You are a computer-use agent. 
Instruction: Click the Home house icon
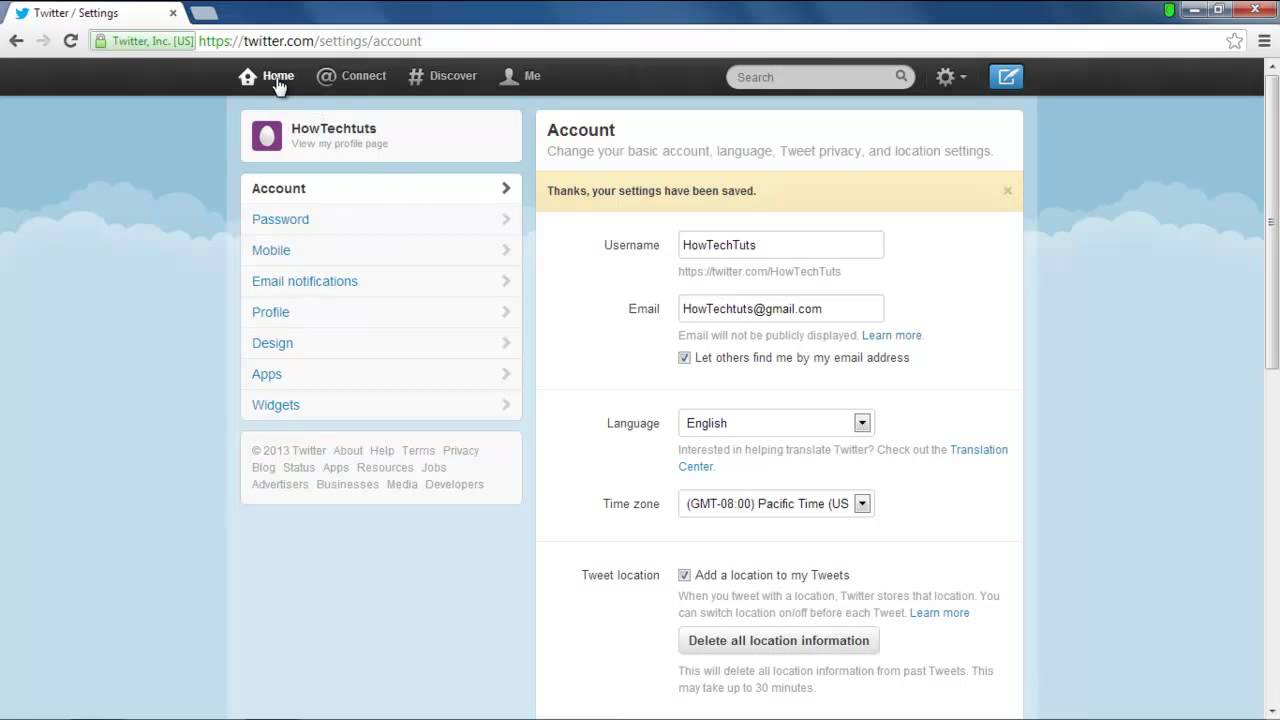248,77
